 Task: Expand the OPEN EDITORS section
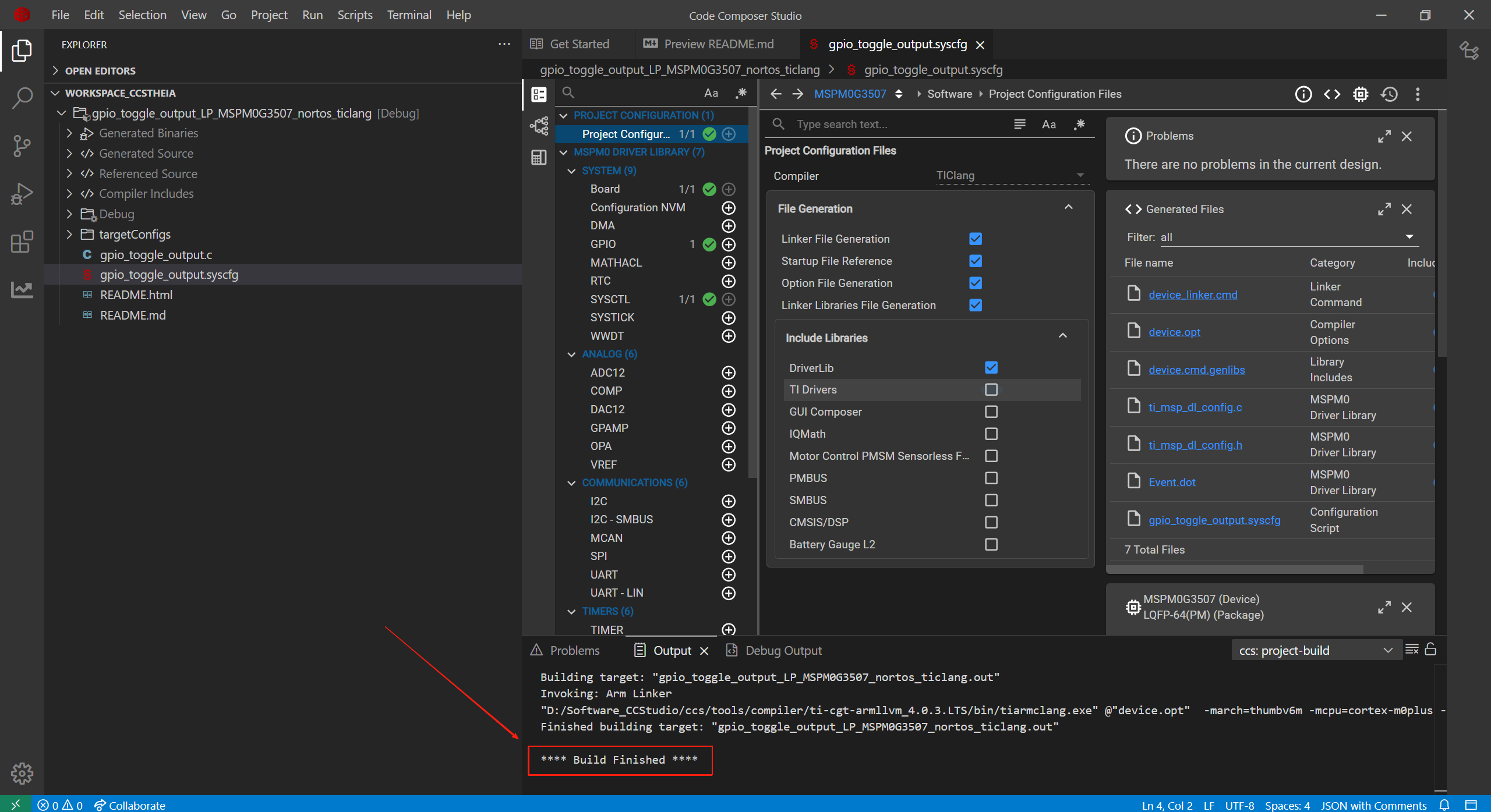[55, 70]
